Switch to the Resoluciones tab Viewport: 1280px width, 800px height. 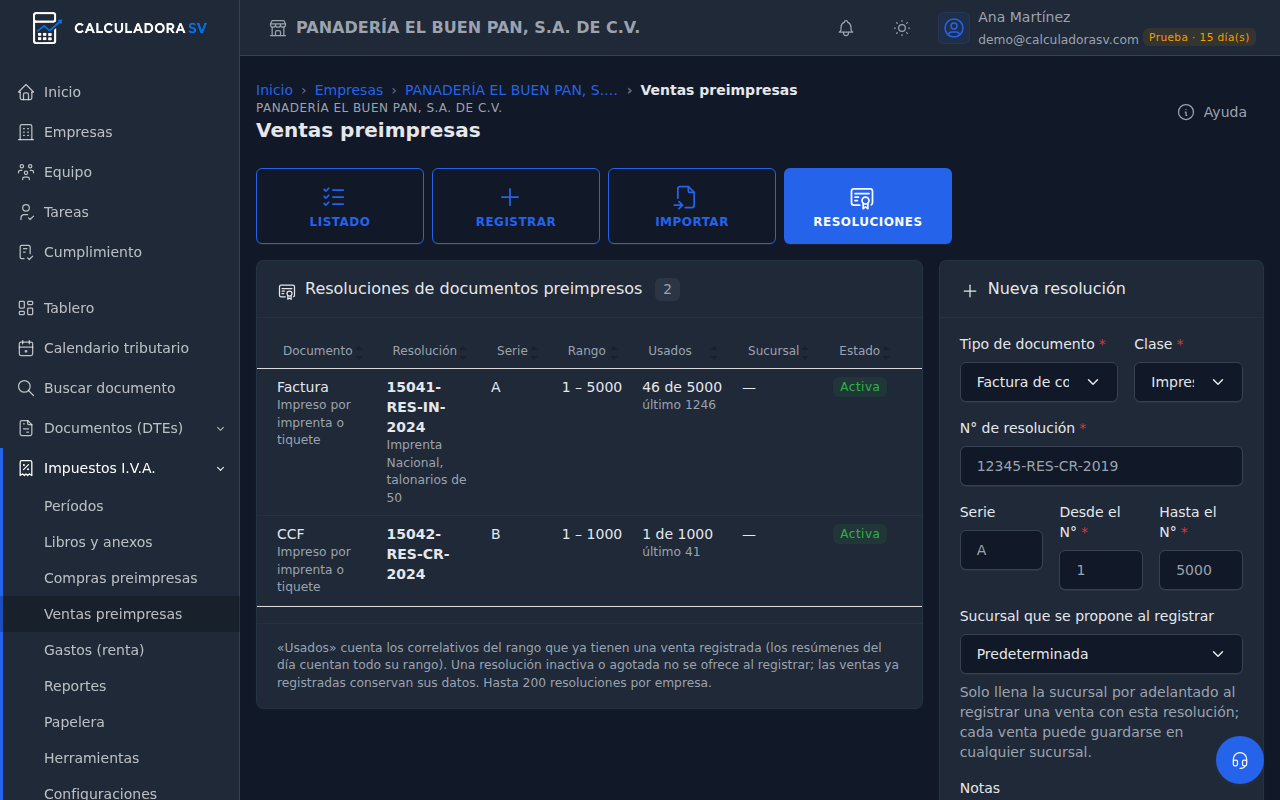point(868,206)
